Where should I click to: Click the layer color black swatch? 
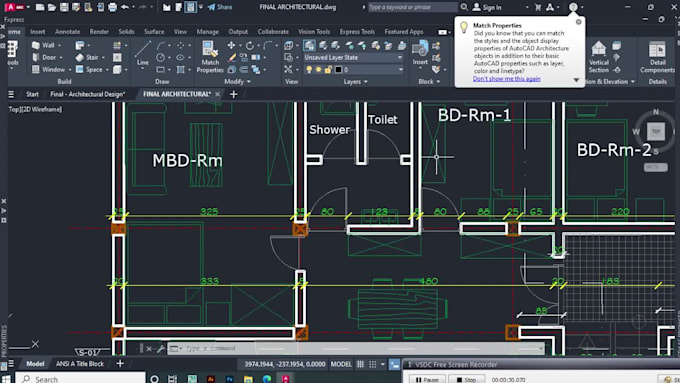click(338, 69)
